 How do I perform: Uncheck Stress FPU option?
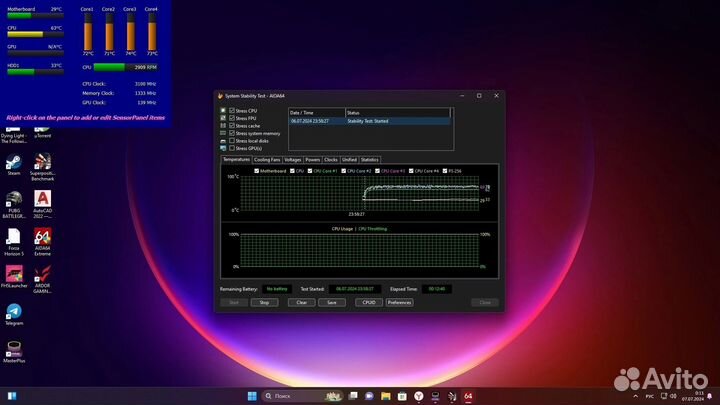[x=232, y=118]
